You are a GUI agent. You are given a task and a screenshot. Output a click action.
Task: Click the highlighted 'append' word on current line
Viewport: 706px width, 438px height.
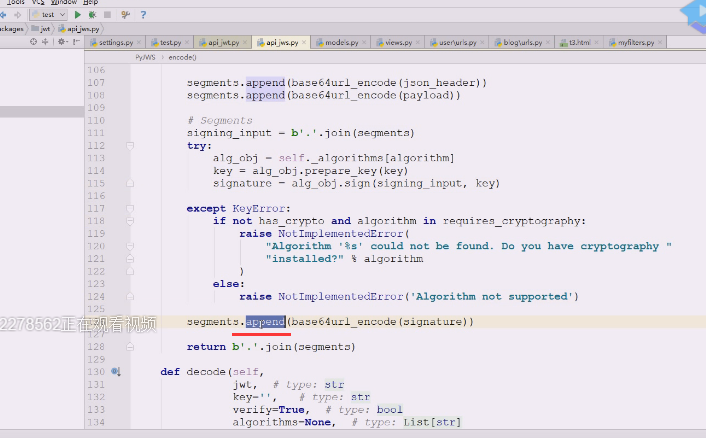tap(265, 321)
